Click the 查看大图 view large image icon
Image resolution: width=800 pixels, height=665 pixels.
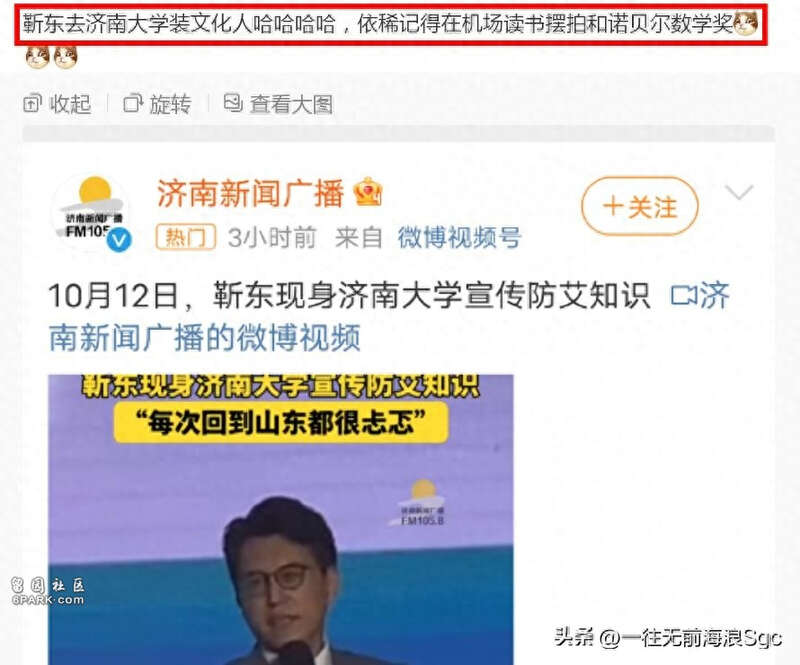click(233, 103)
